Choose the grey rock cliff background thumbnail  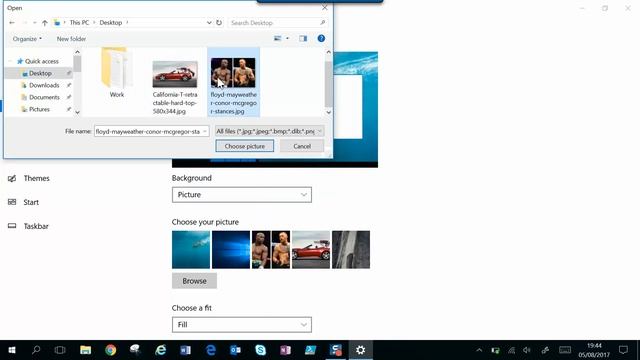(x=351, y=250)
